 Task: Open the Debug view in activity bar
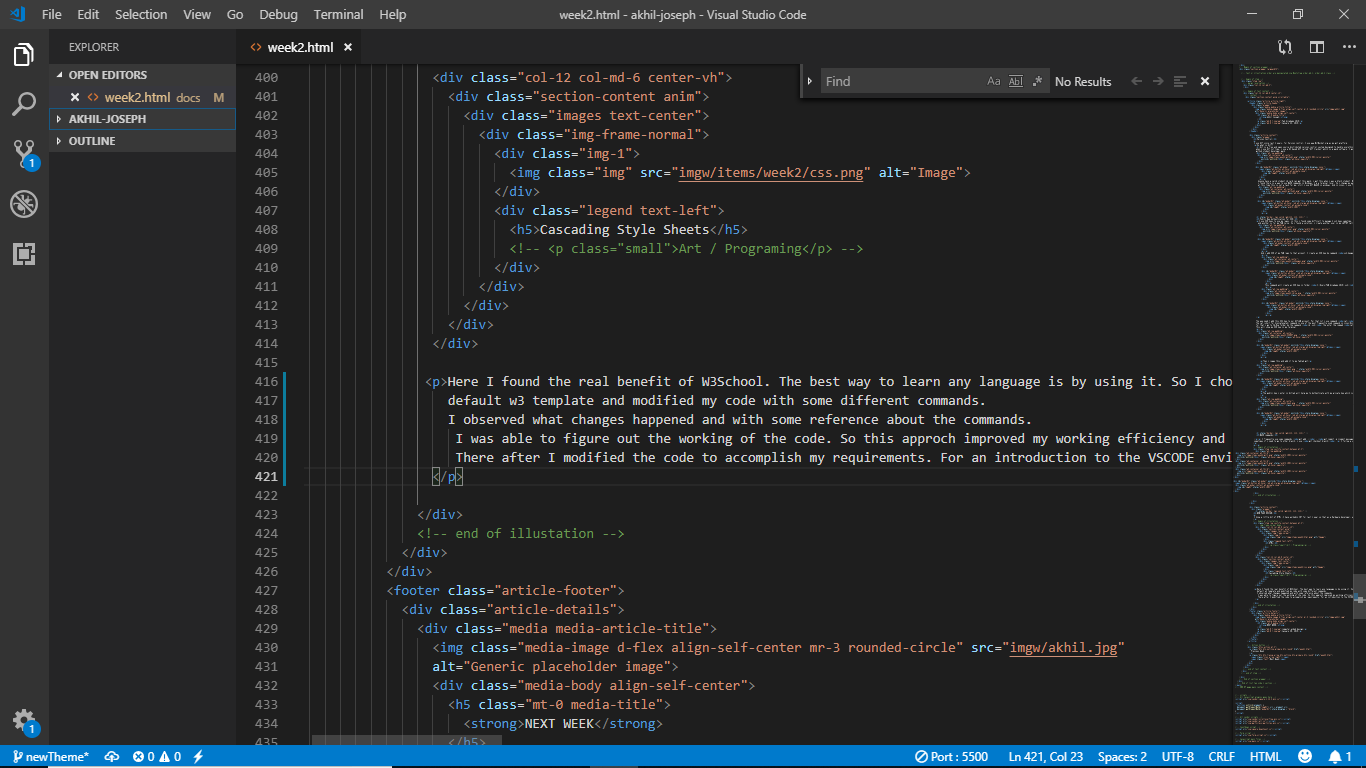[x=24, y=204]
